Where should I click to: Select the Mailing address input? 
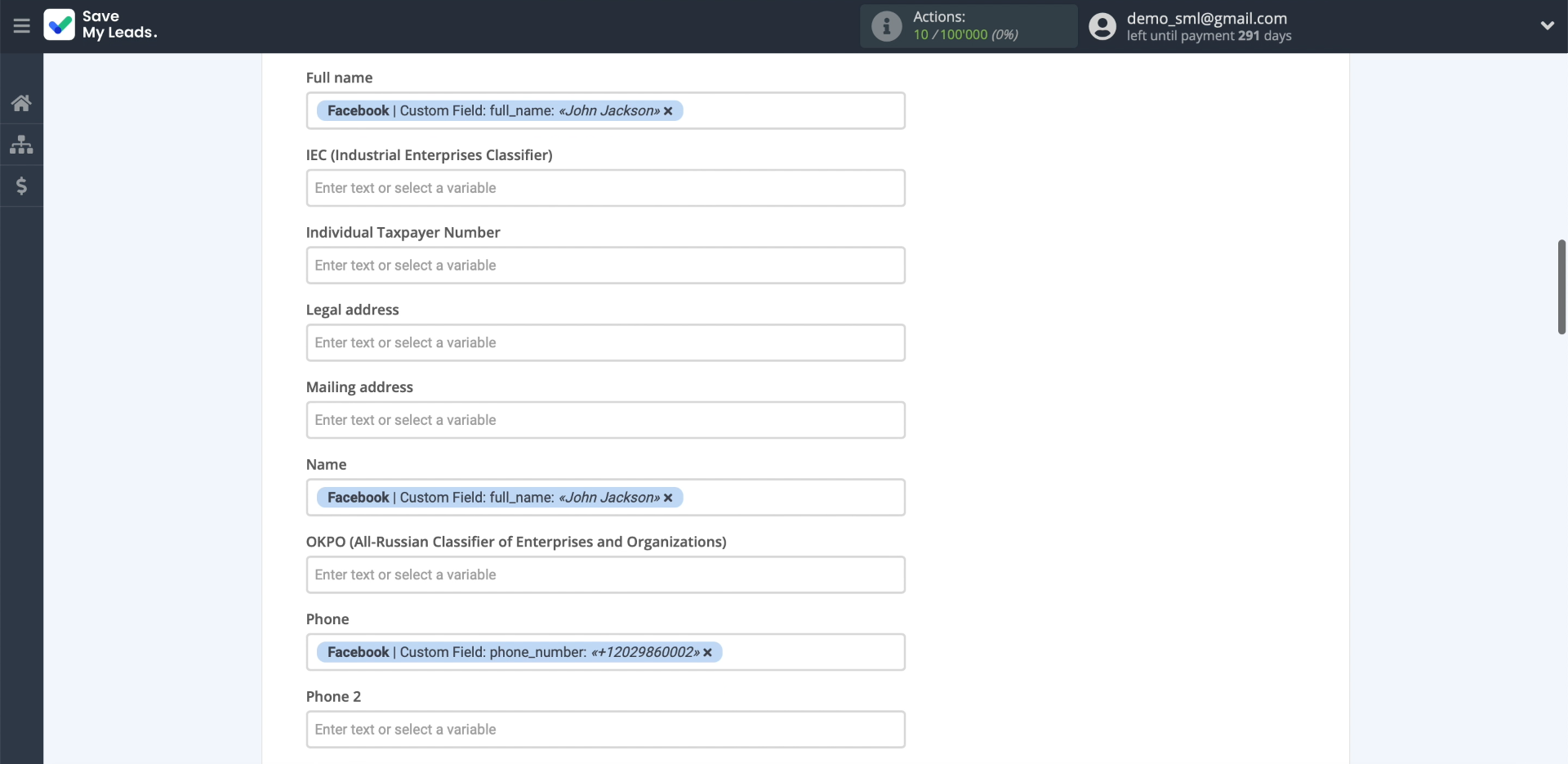605,420
